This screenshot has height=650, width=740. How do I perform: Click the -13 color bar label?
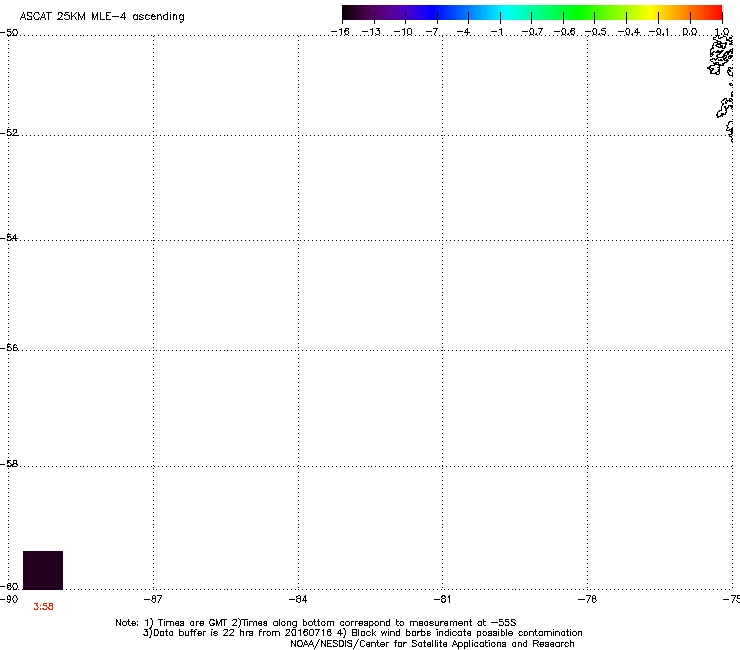(371, 32)
